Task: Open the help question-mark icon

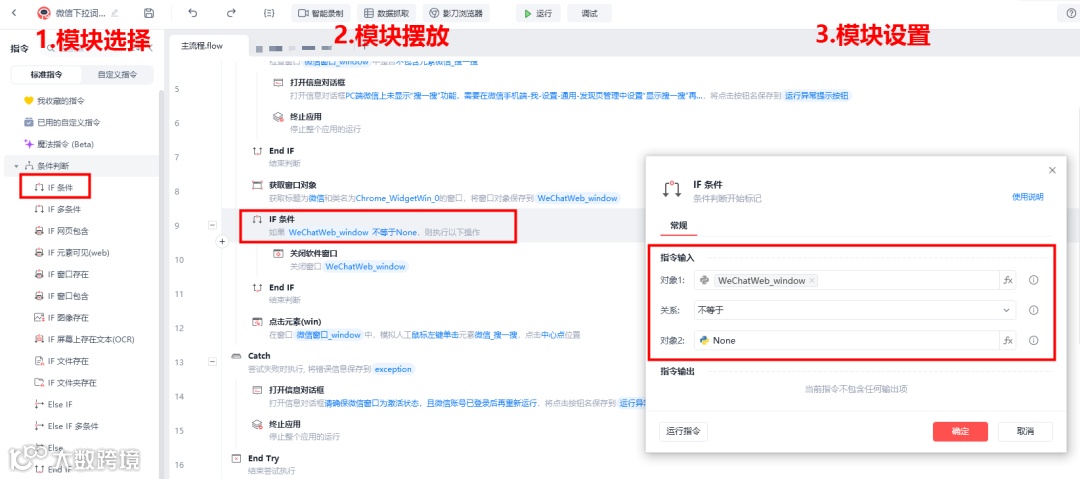Action: [1071, 13]
